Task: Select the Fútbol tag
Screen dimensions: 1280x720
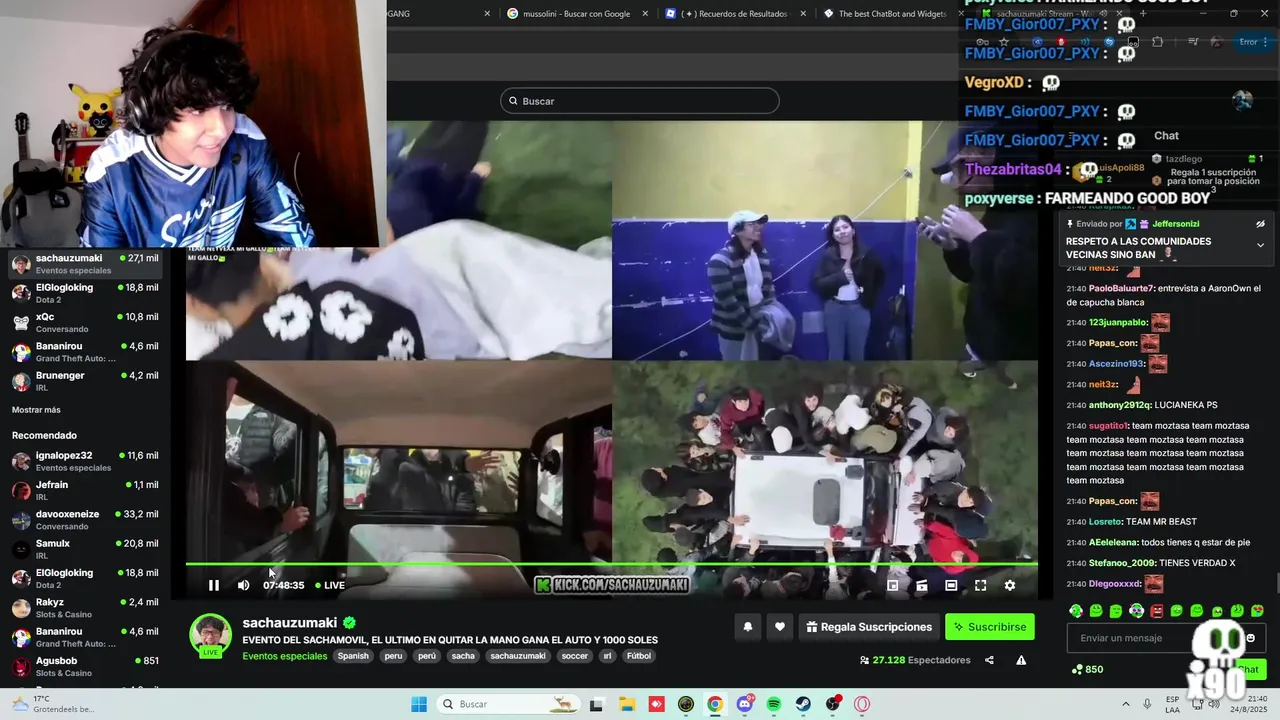Action: tap(638, 656)
